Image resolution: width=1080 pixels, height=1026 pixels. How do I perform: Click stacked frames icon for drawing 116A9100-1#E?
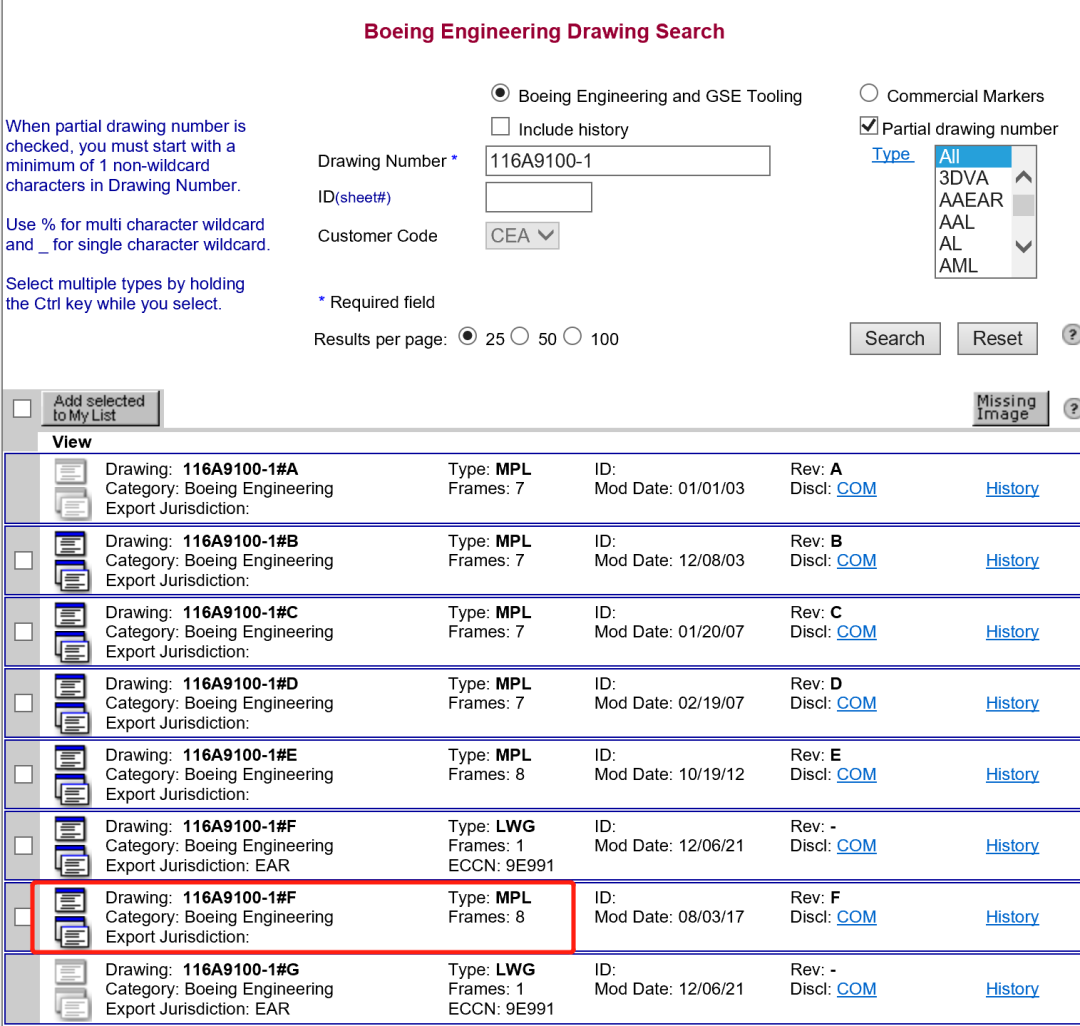(x=71, y=791)
